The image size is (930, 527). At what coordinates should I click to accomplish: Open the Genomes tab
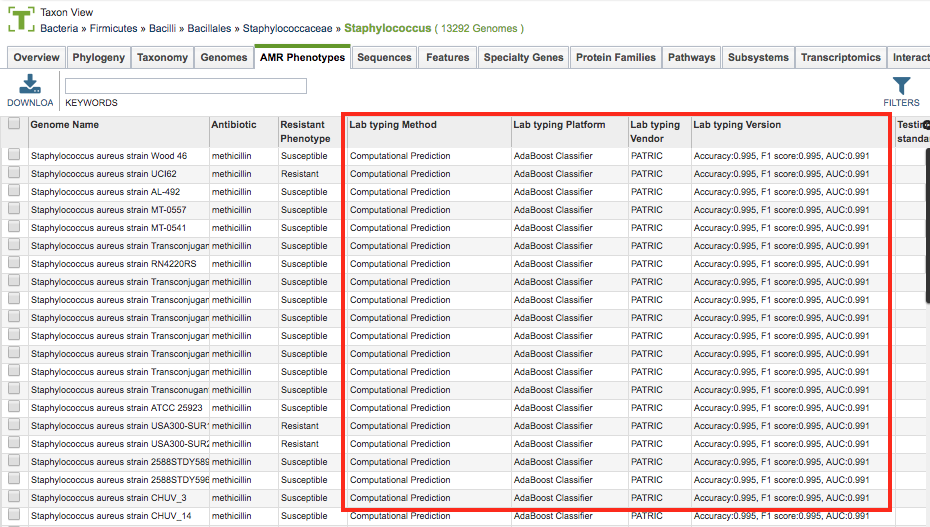[x=224, y=58]
